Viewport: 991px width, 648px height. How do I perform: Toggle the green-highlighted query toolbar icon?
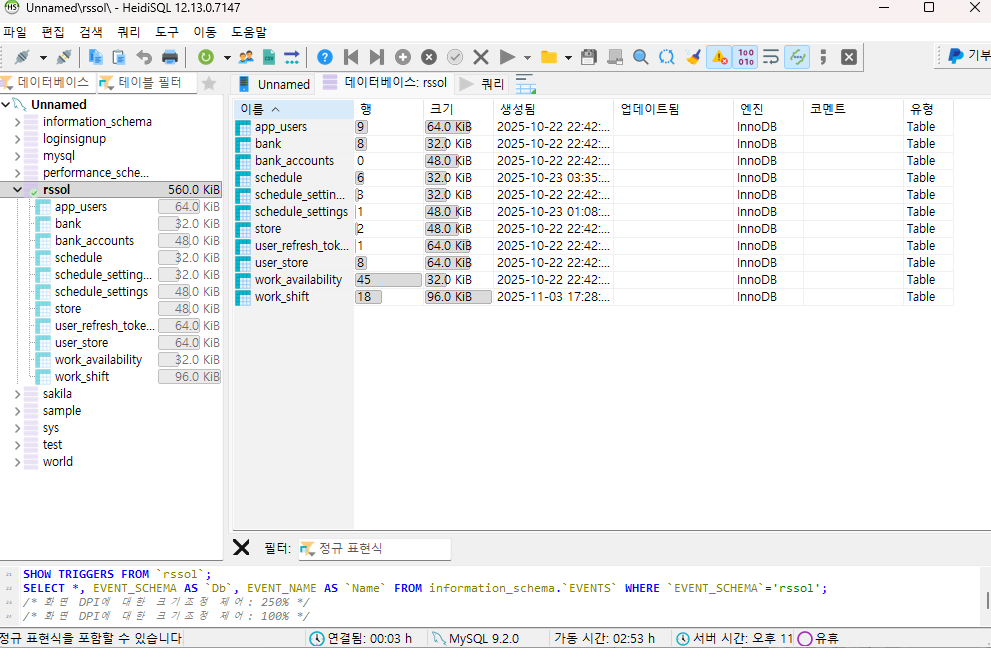click(x=798, y=57)
